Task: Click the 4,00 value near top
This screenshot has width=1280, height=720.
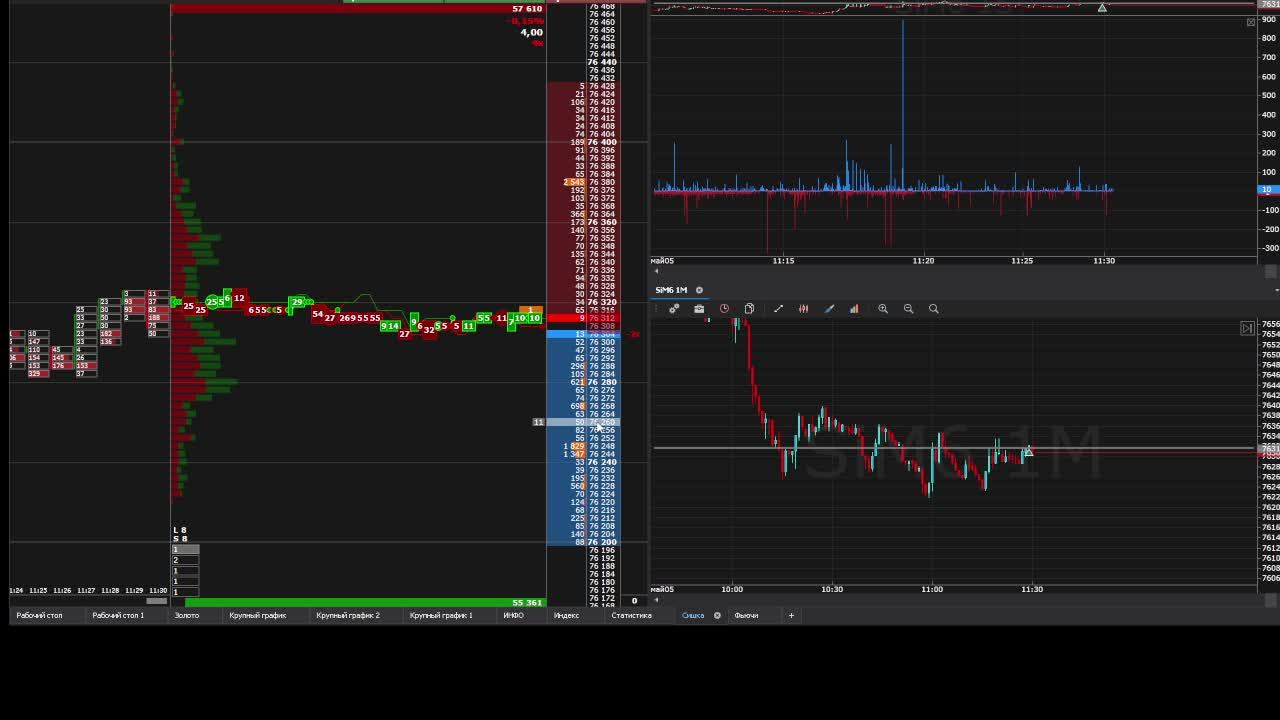Action: (531, 32)
